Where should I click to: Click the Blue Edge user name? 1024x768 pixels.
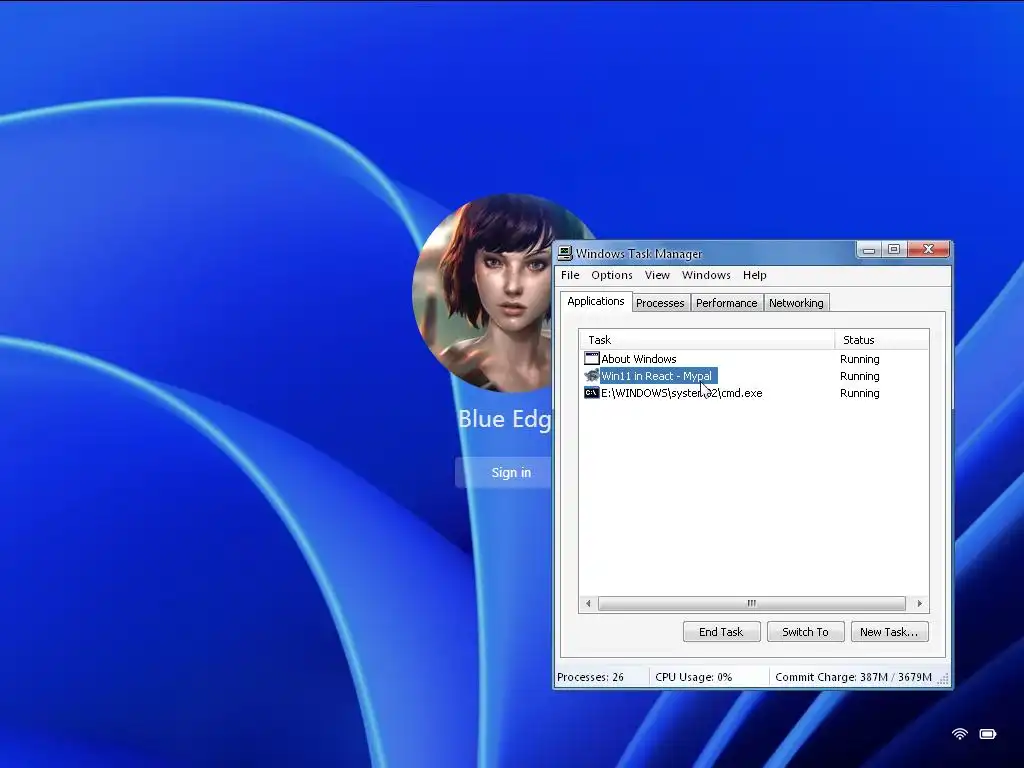(504, 419)
